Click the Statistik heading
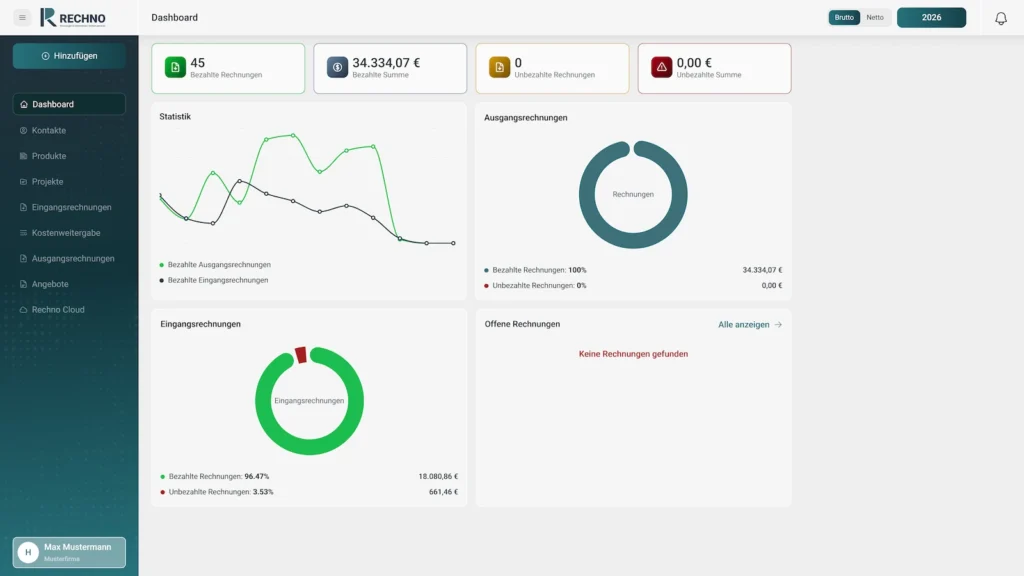The height and width of the screenshot is (576, 1024). 175,116
